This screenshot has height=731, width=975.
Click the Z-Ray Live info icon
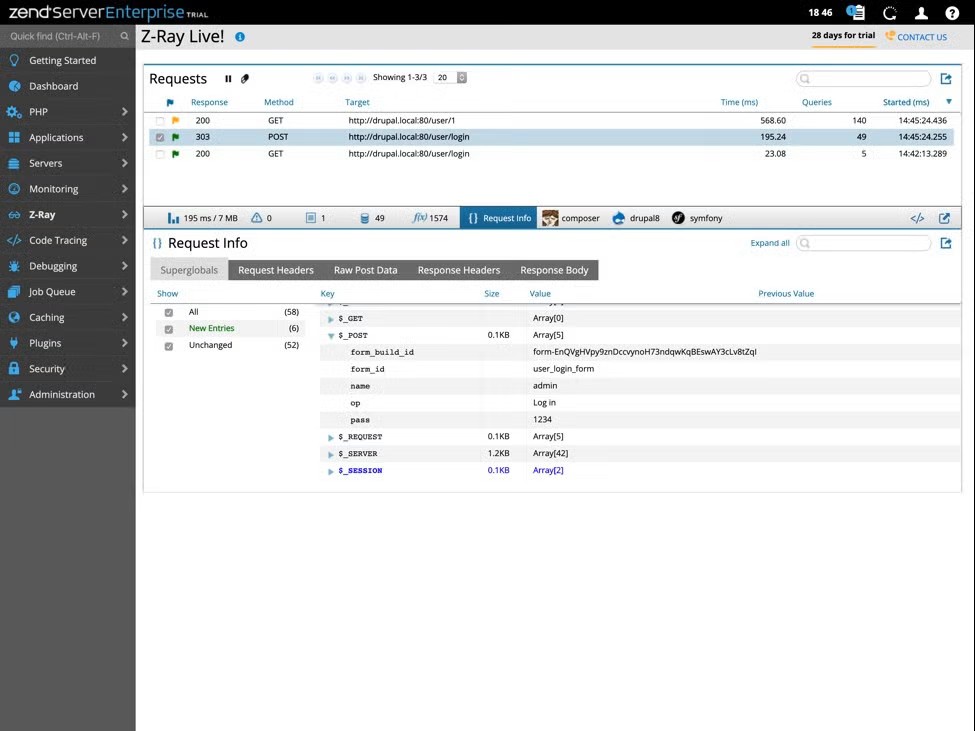239,37
